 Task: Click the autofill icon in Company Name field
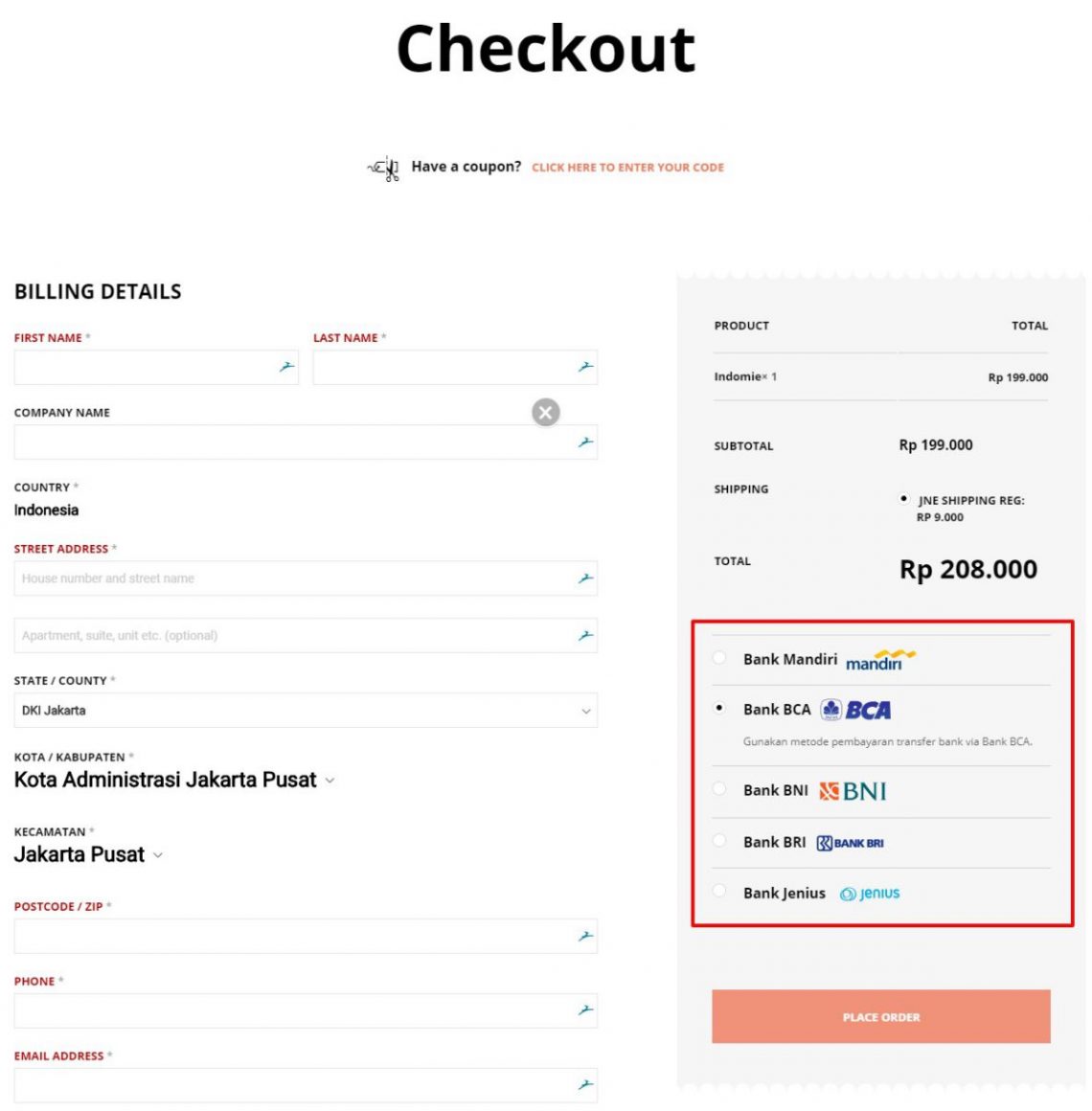click(x=585, y=442)
